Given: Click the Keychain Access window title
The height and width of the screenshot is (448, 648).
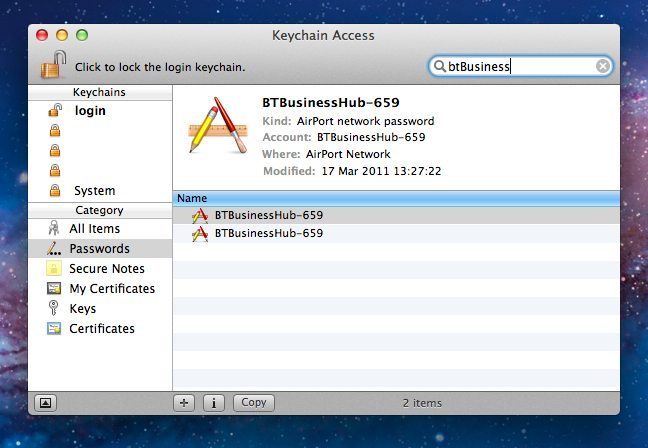Looking at the screenshot, I should [323, 36].
